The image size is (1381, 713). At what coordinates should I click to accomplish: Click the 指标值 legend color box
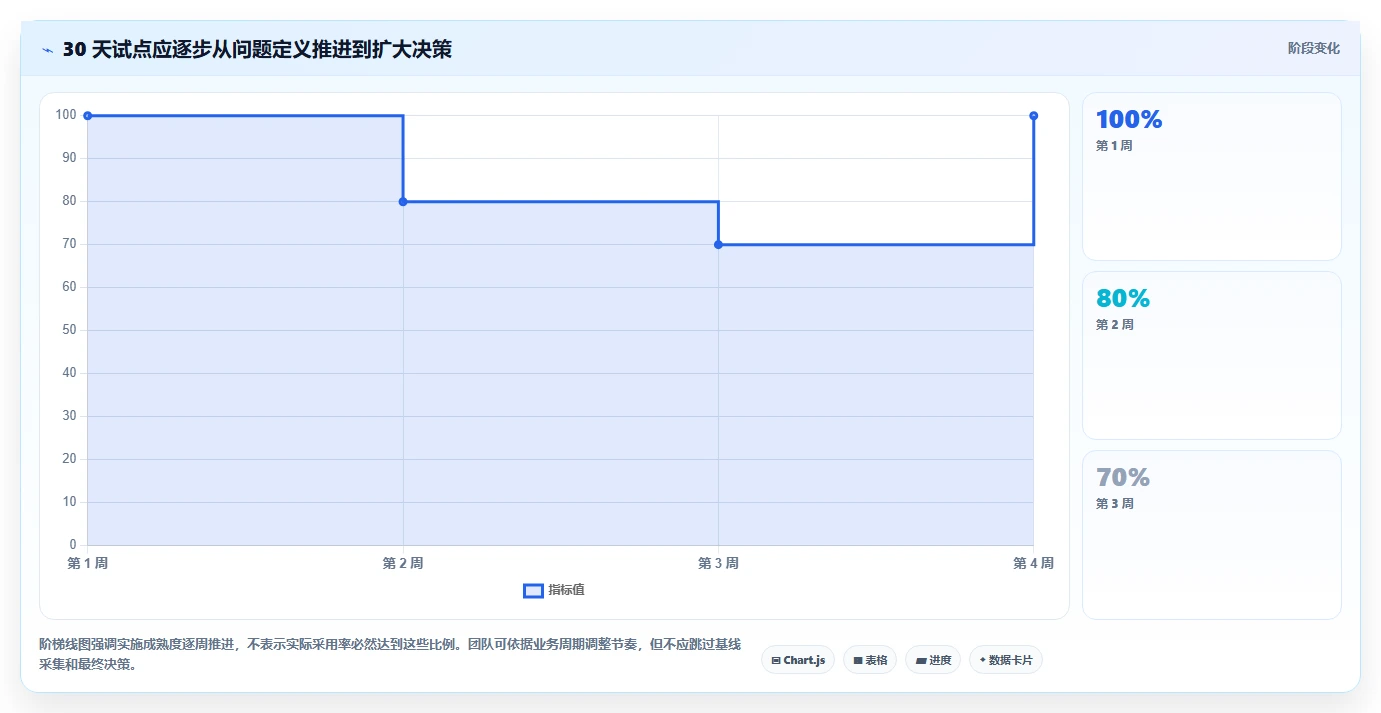pos(533,591)
